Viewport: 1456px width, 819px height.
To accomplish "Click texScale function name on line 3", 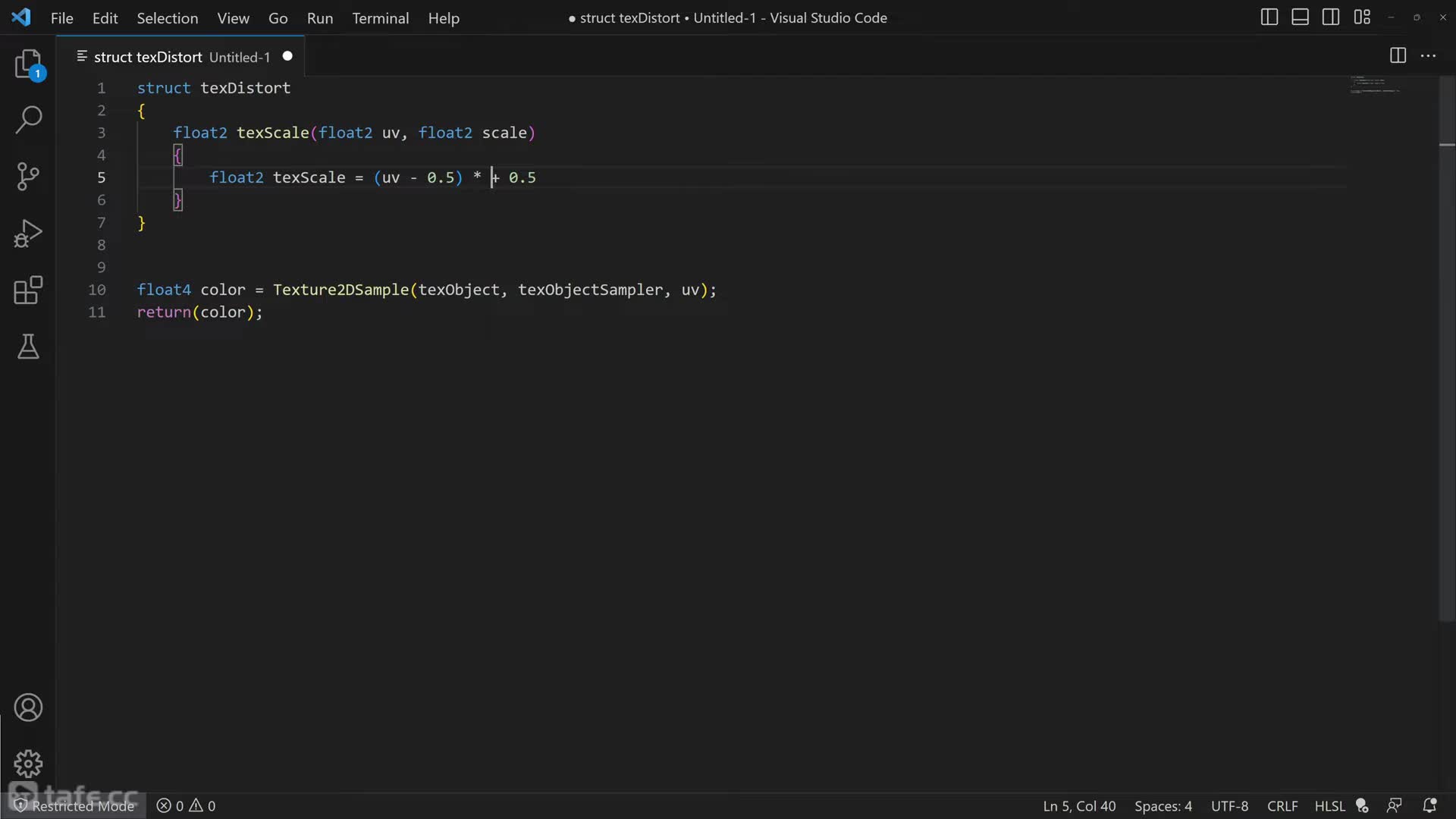I will click(273, 133).
